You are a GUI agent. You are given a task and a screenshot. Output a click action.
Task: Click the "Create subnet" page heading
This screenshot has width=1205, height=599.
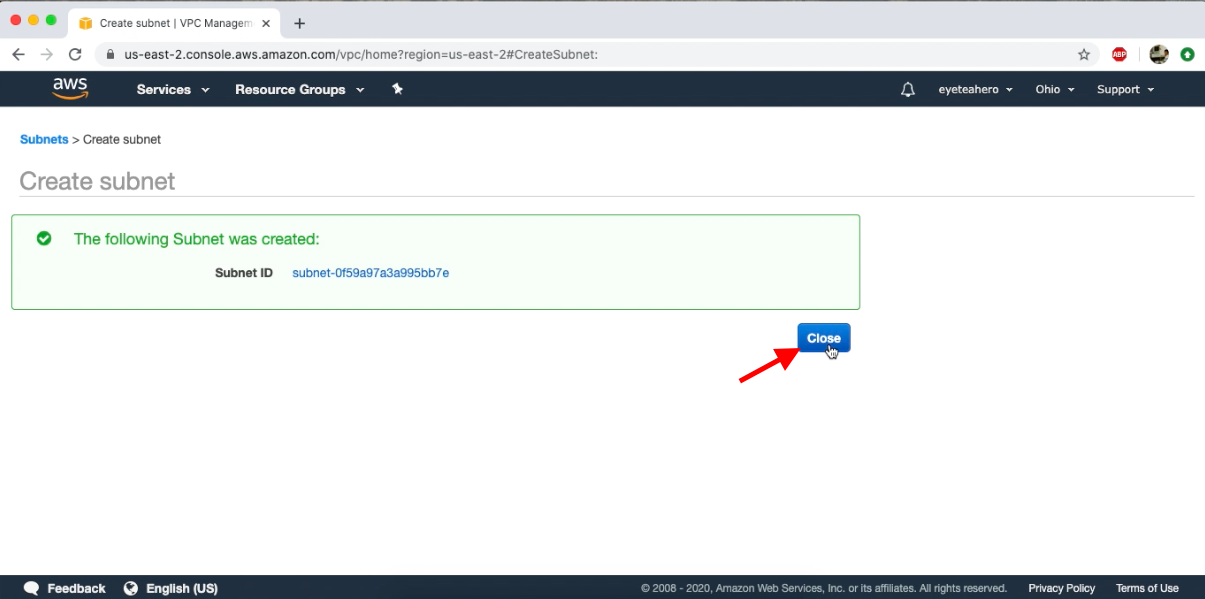(97, 181)
